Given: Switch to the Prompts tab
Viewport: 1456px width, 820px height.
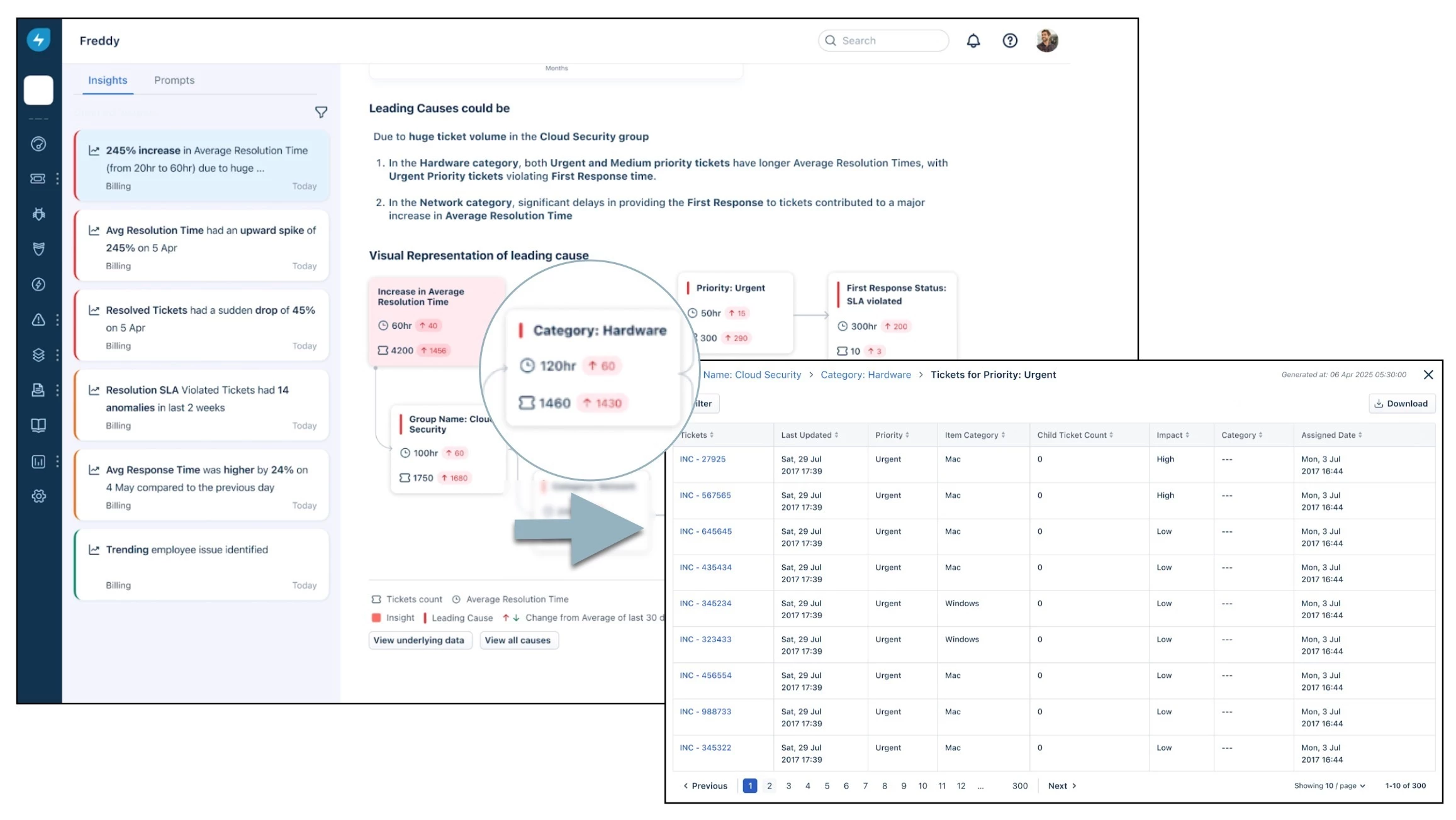Looking at the screenshot, I should coord(174,80).
